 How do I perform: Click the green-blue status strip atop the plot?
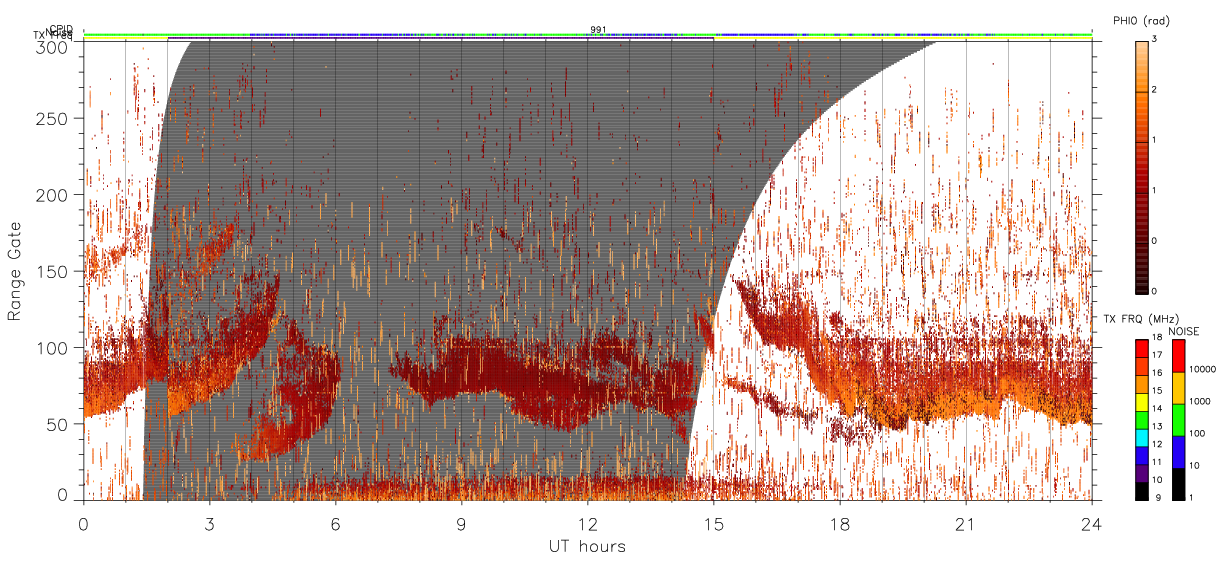coord(588,35)
